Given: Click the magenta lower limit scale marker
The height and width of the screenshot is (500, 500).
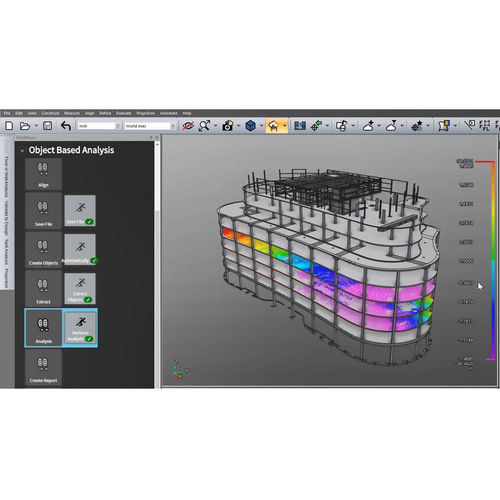Looking at the screenshot, I should (x=490, y=359).
